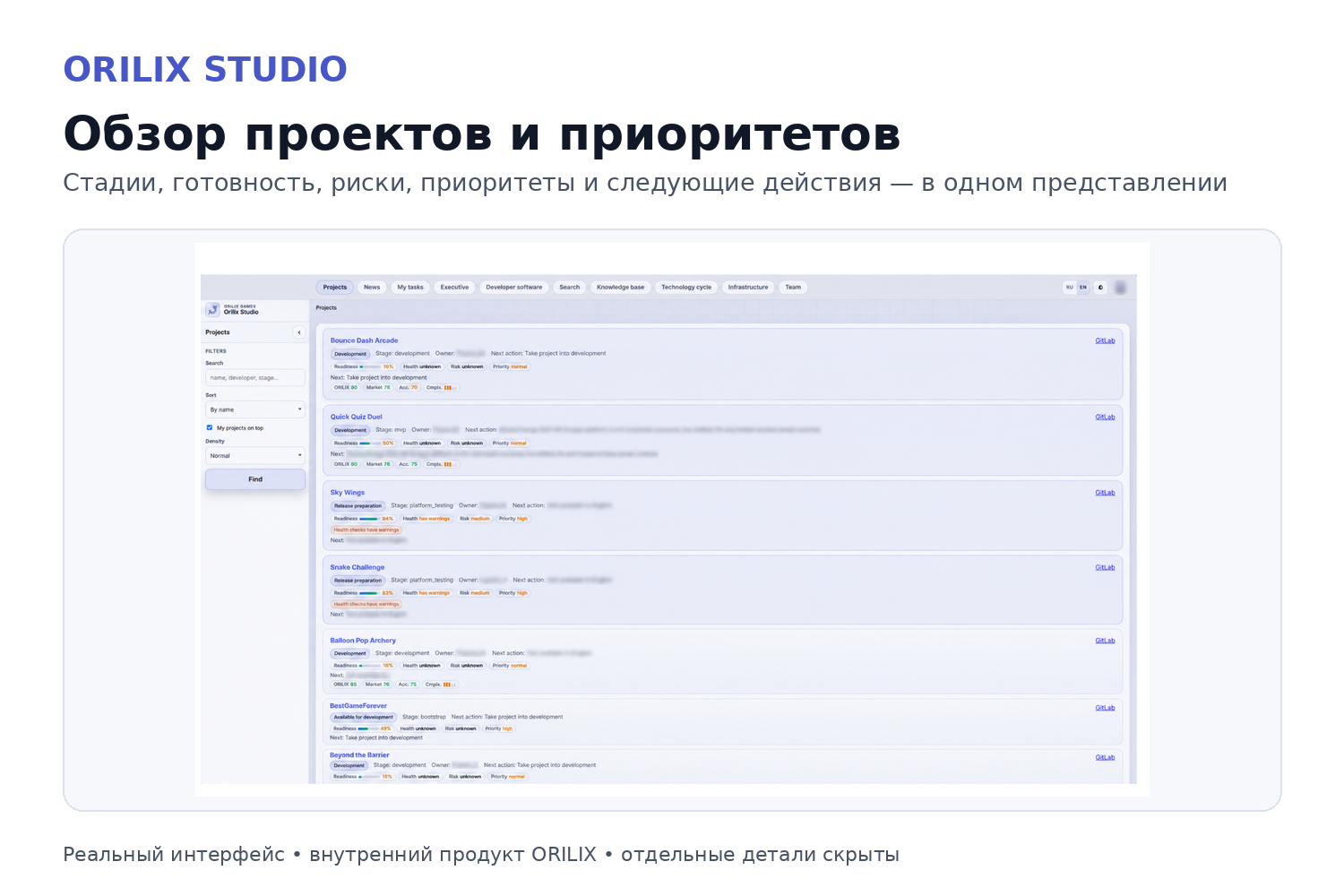Open the GitLab link for Sky Wings

click(1105, 493)
